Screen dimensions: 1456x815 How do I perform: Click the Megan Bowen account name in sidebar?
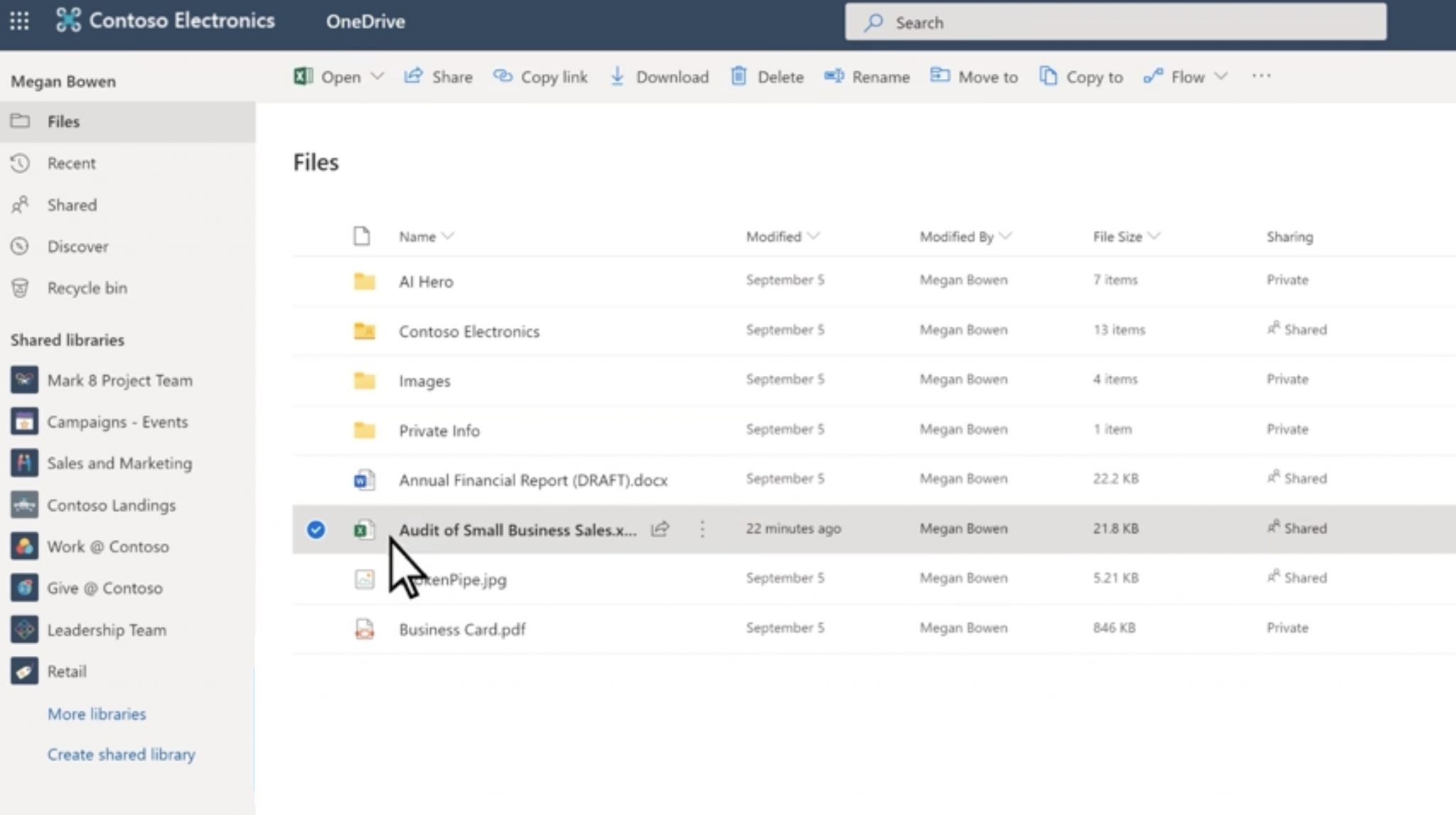coord(63,81)
